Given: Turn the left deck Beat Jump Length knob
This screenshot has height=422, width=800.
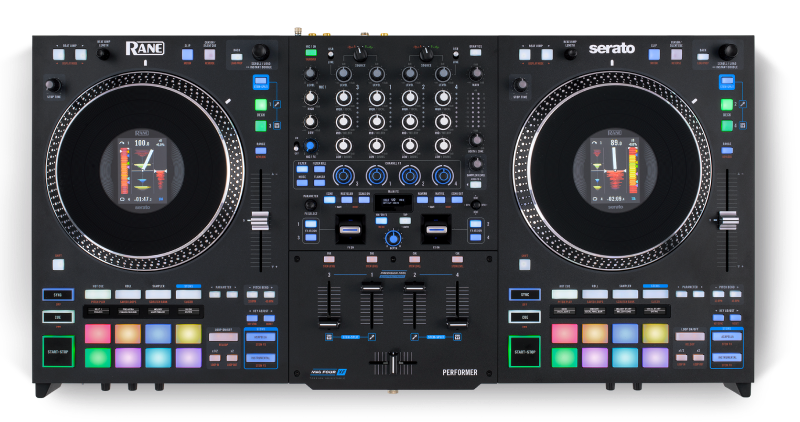Looking at the screenshot, I should pyautogui.click(x=104, y=54).
